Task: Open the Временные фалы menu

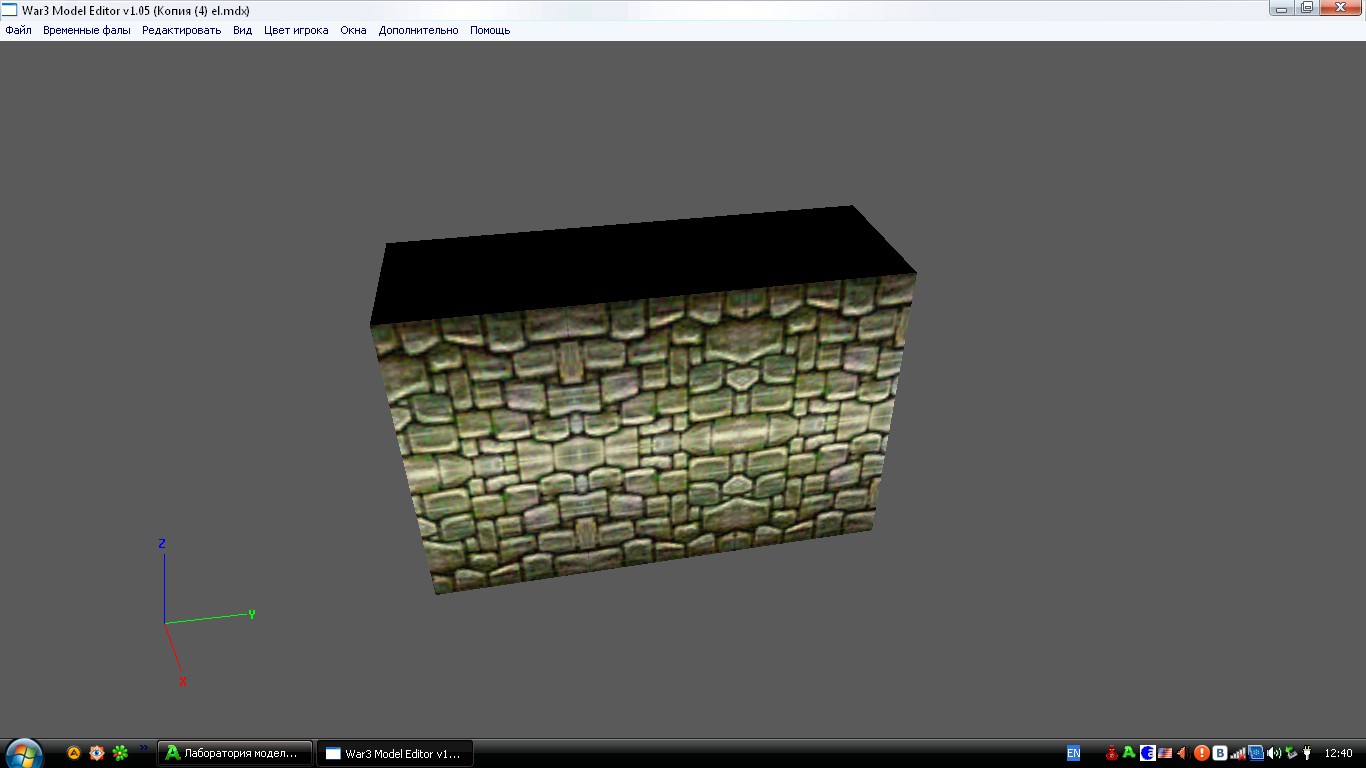Action: click(x=87, y=30)
